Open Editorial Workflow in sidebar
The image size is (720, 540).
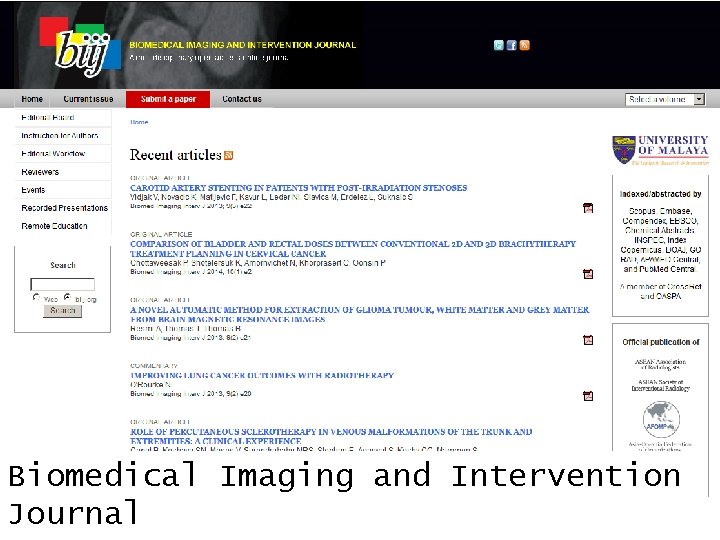[53, 153]
